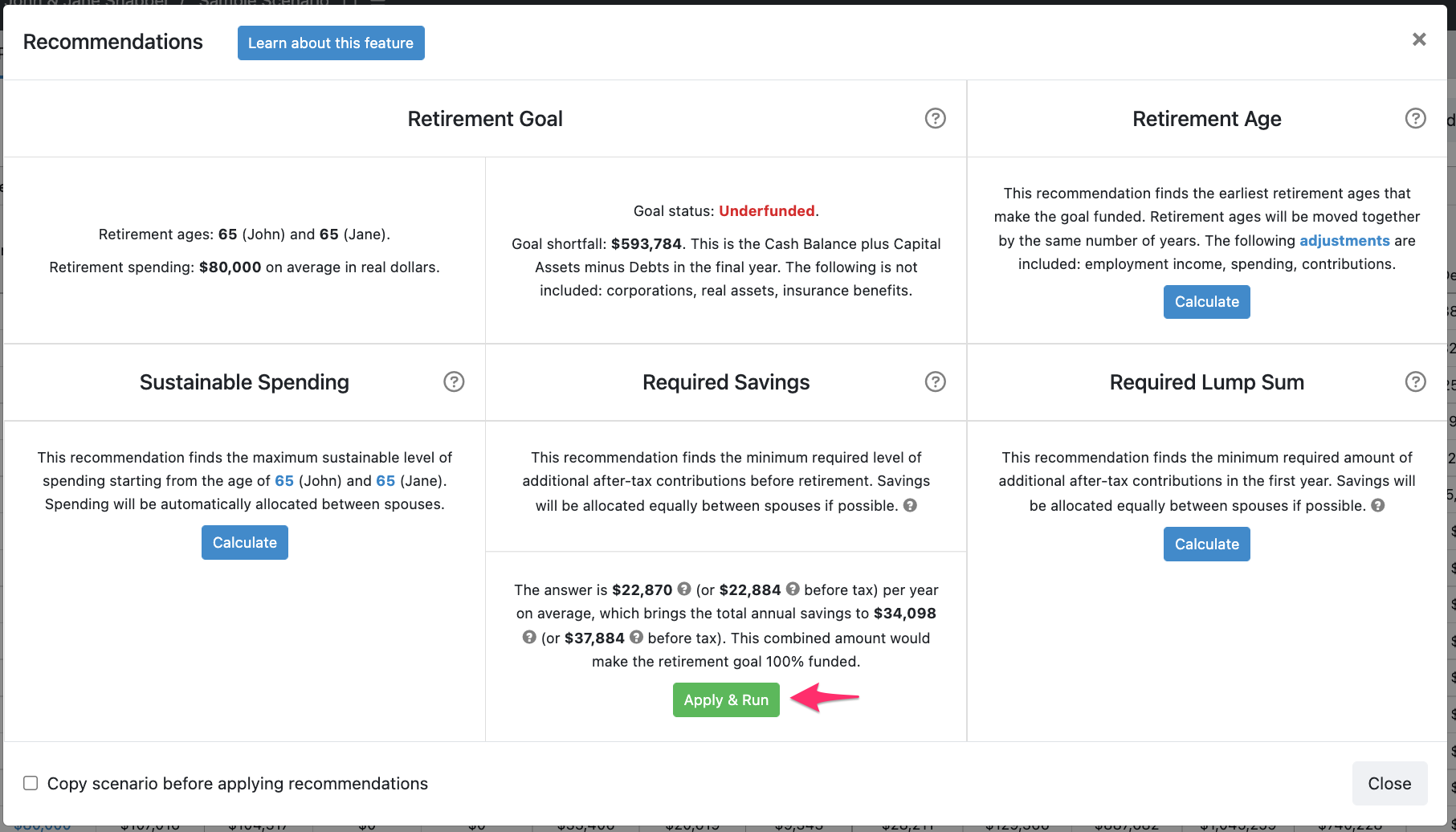Screen dimensions: 1456x832
Task: Open help for the Retirement Age section
Action: (x=1415, y=118)
